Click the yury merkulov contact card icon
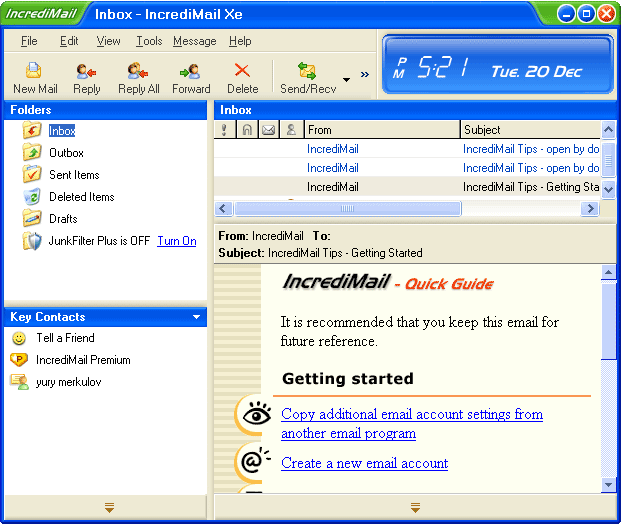The width and height of the screenshot is (622, 525). pyautogui.click(x=19, y=381)
